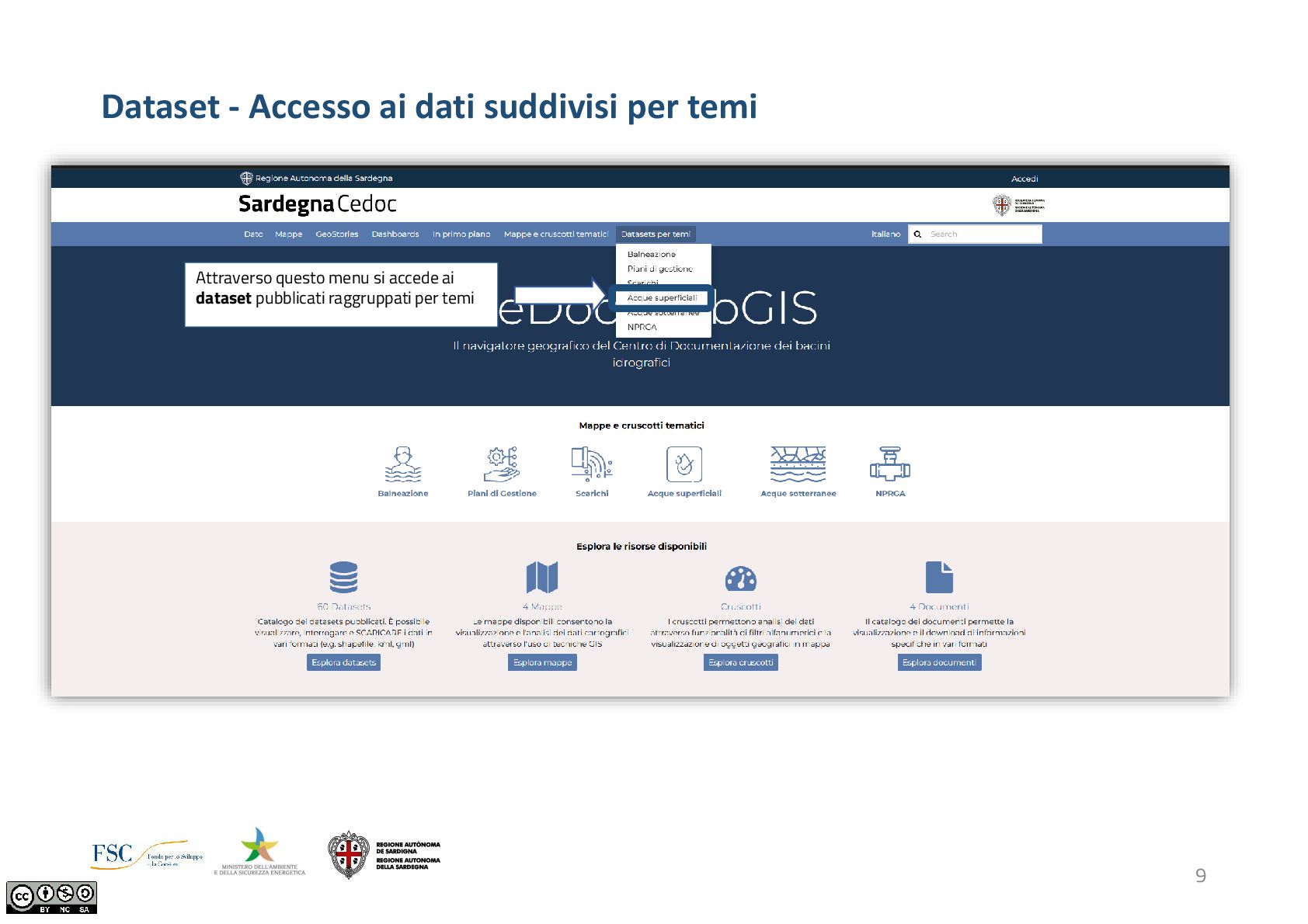Open the Piani di Gestione gears icon
This screenshot has width=1308, height=924.
pyautogui.click(x=502, y=464)
